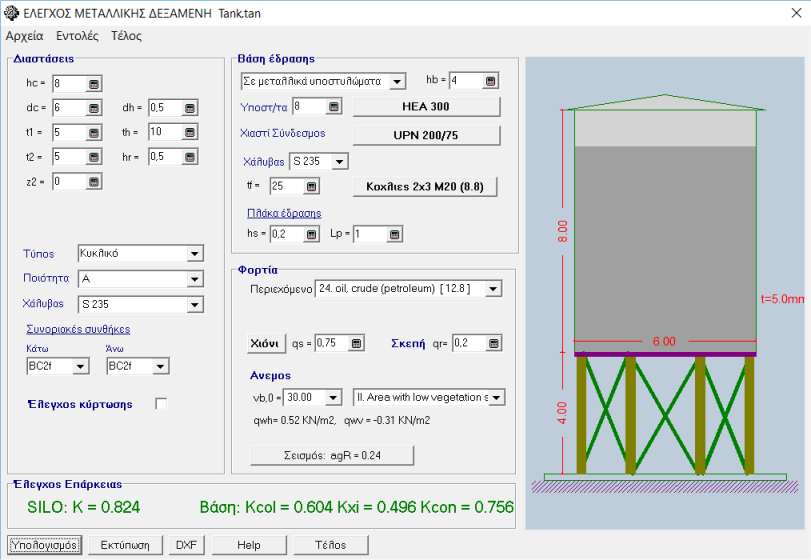Open the Αρχεία menu
This screenshot has width=811, height=560.
pyautogui.click(x=25, y=36)
